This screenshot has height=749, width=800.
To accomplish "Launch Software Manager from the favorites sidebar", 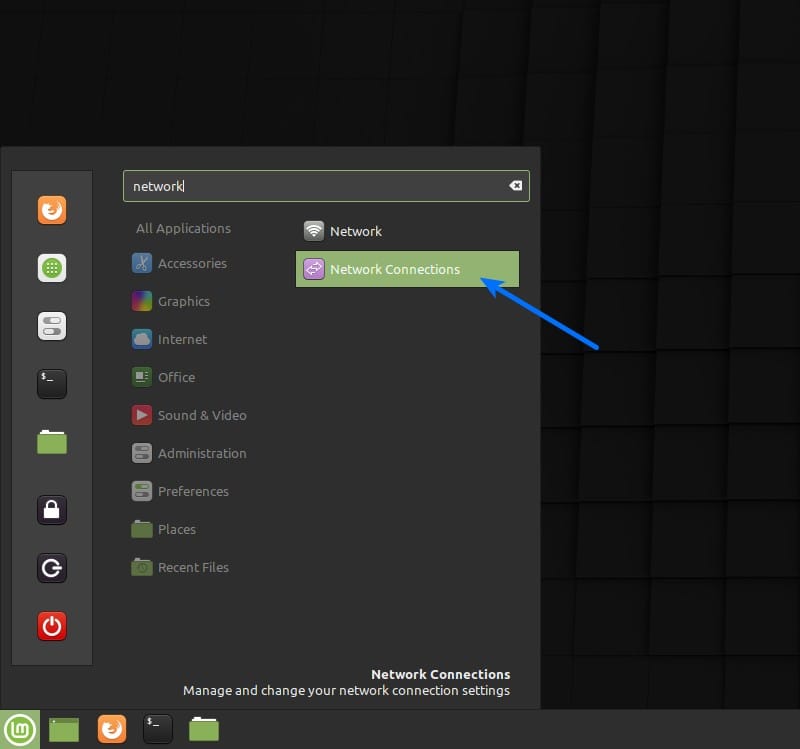I will pos(52,268).
